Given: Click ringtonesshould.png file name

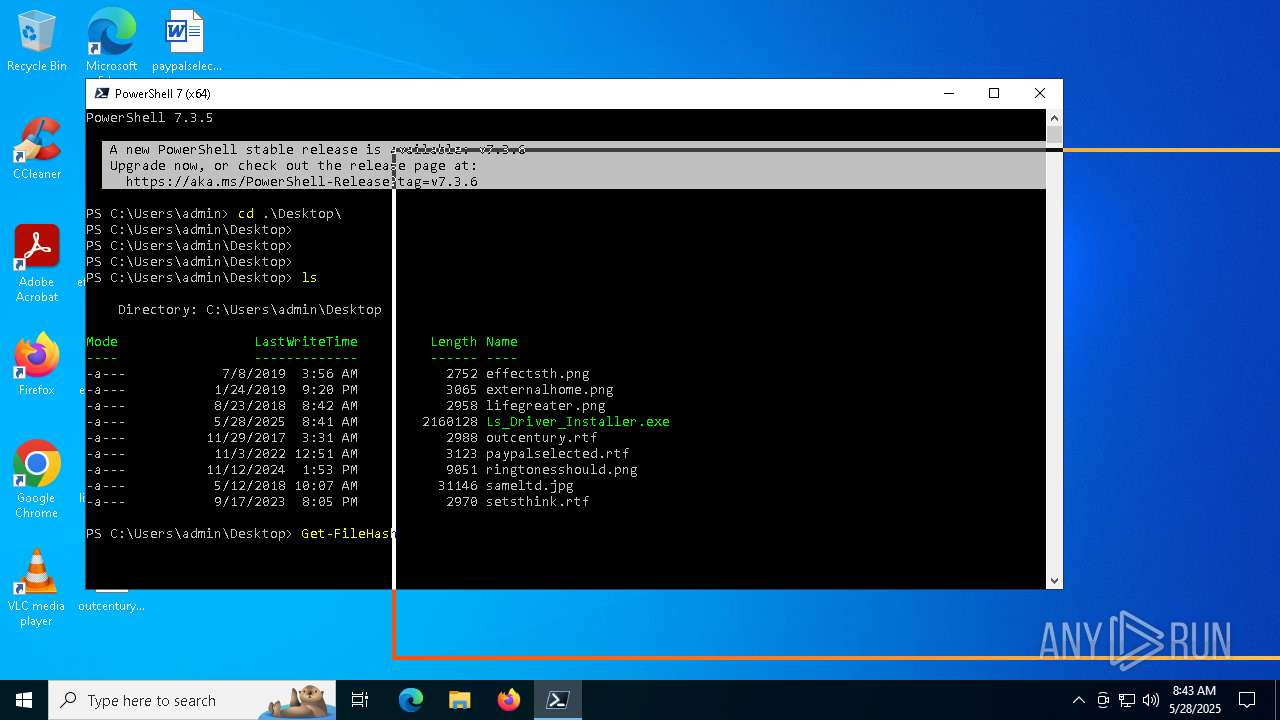Looking at the screenshot, I should [561, 470].
